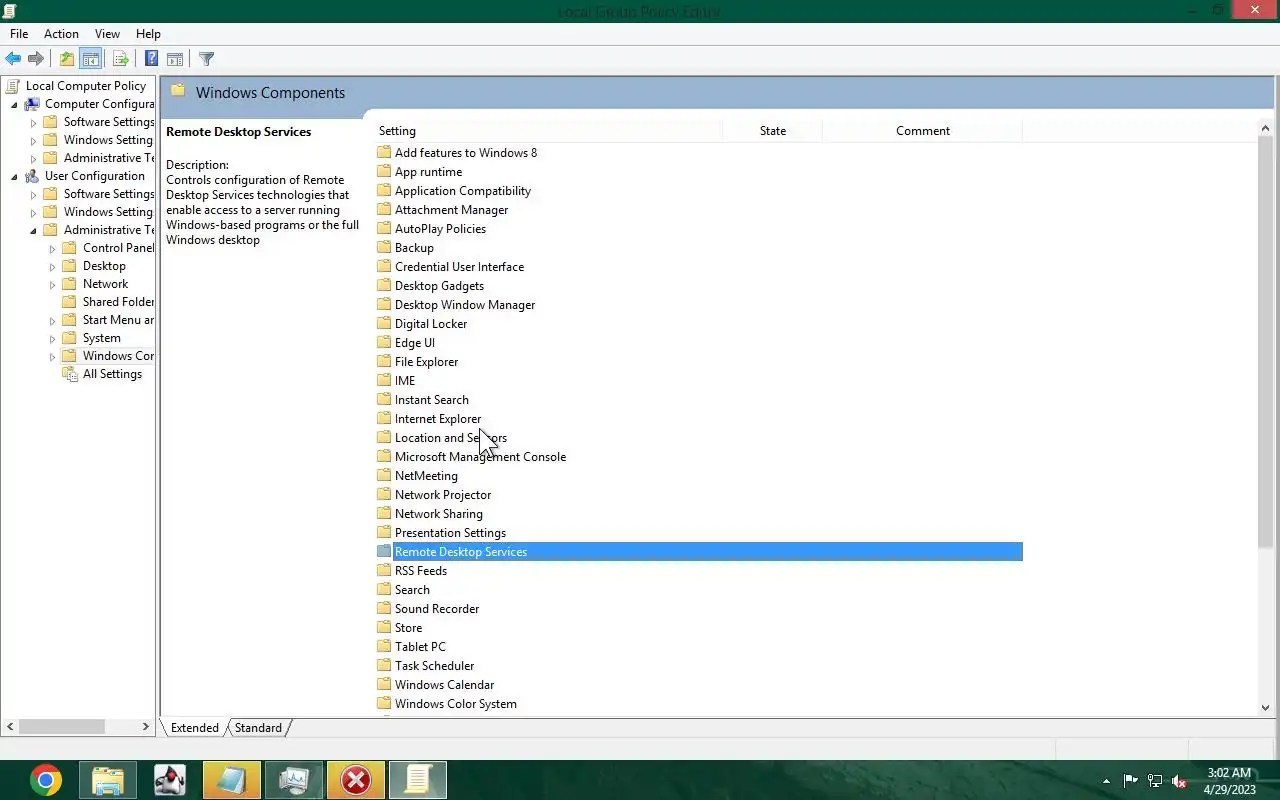This screenshot has height=800, width=1280.
Task: Select the File Explorer setting folder
Action: tap(426, 362)
